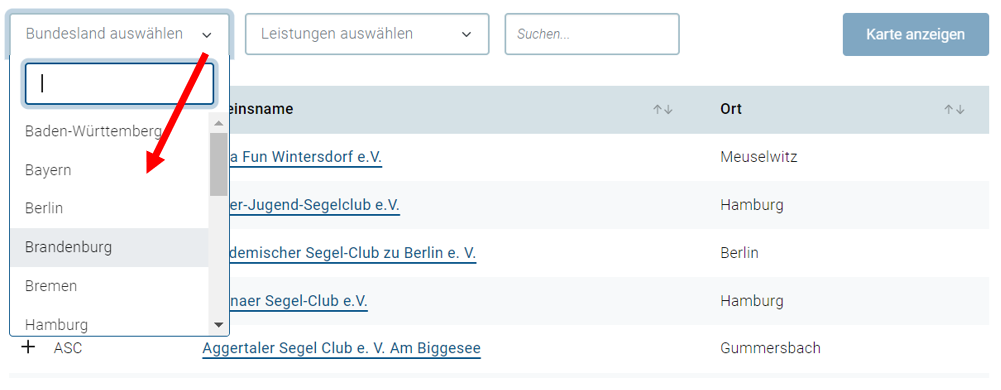Click the Leistungen dropdown chevron
Viewport: 1001px width, 390px height.
point(467,34)
